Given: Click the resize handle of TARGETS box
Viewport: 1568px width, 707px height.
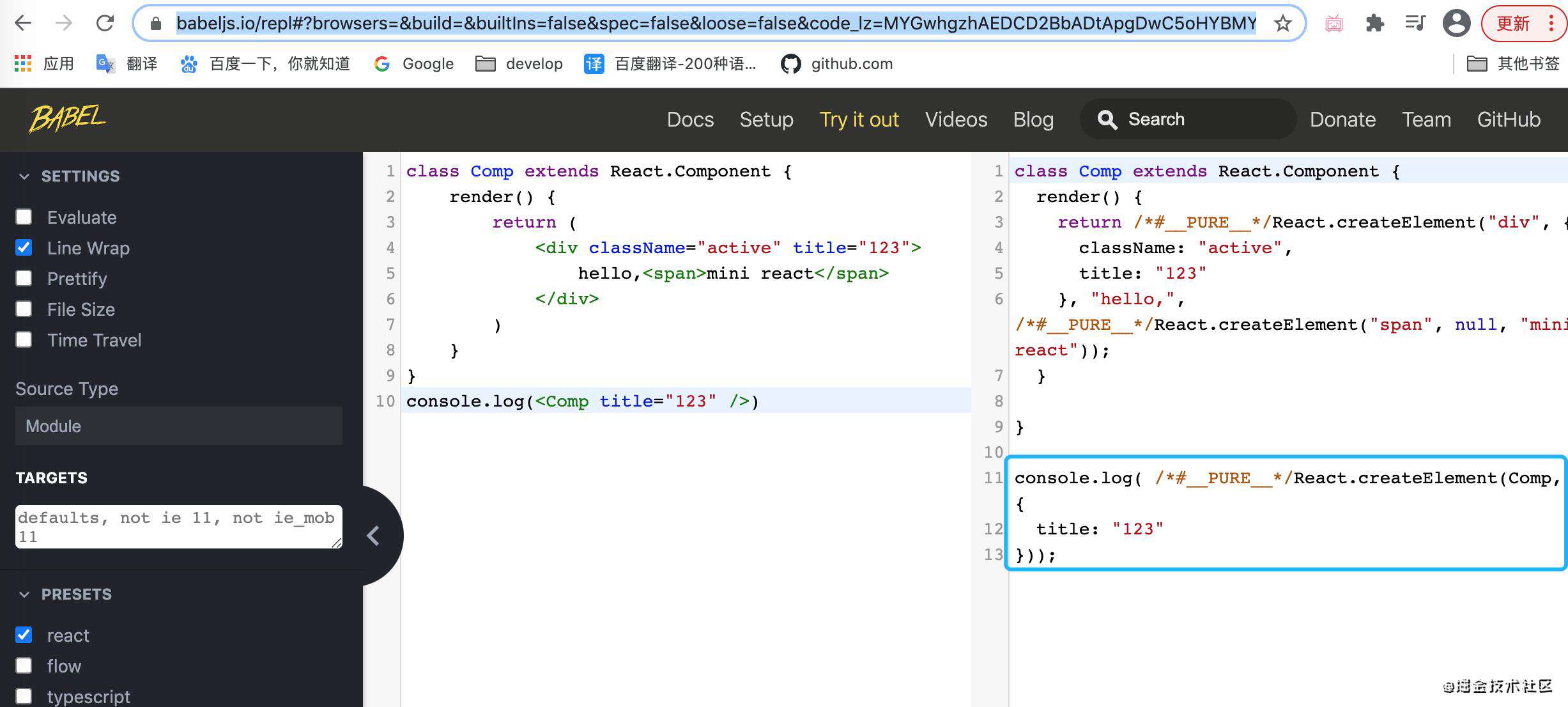Looking at the screenshot, I should tap(336, 543).
